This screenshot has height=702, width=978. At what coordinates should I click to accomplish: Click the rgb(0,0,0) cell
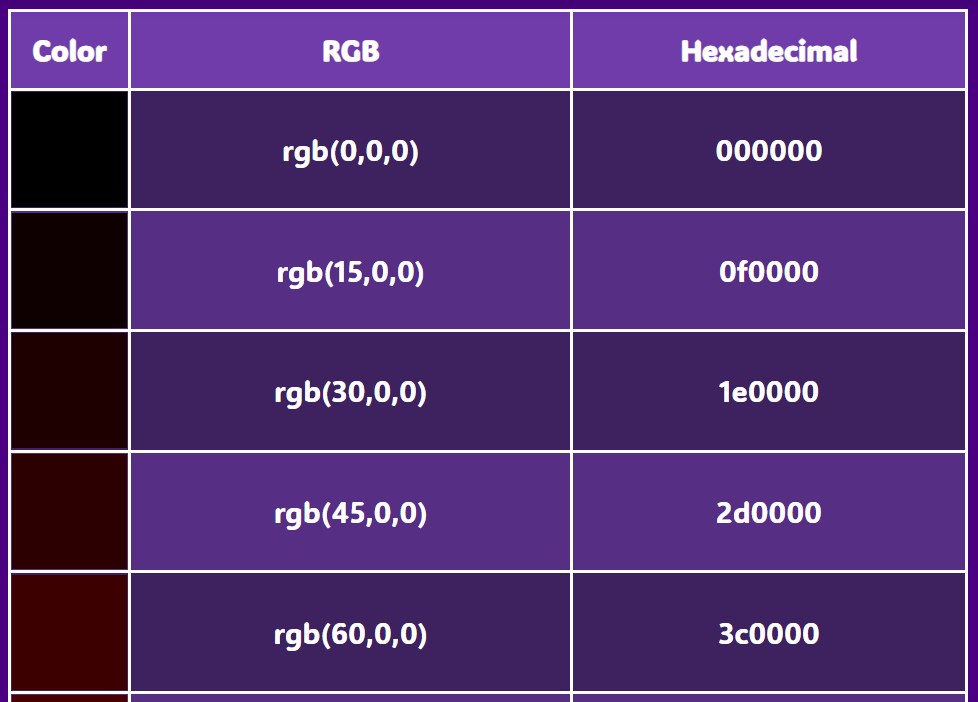click(x=350, y=151)
